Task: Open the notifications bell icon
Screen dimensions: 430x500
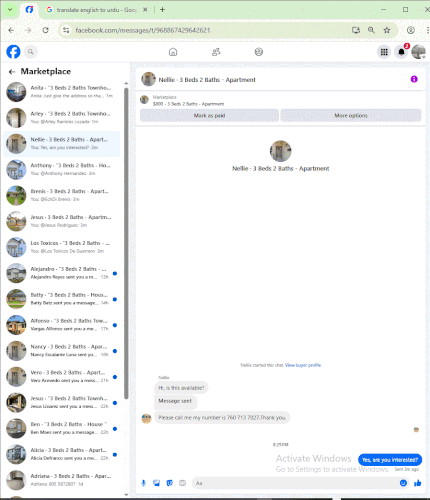Action: (x=401, y=52)
